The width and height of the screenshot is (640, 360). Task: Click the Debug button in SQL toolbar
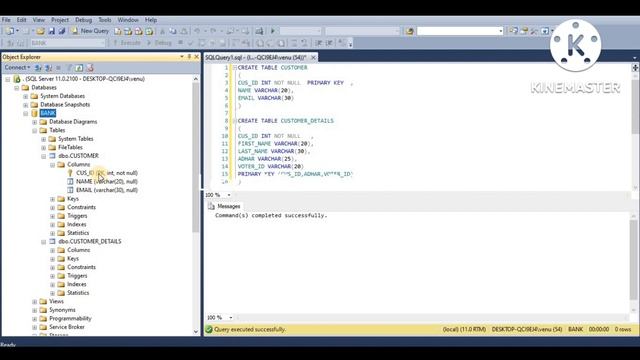tap(159, 43)
